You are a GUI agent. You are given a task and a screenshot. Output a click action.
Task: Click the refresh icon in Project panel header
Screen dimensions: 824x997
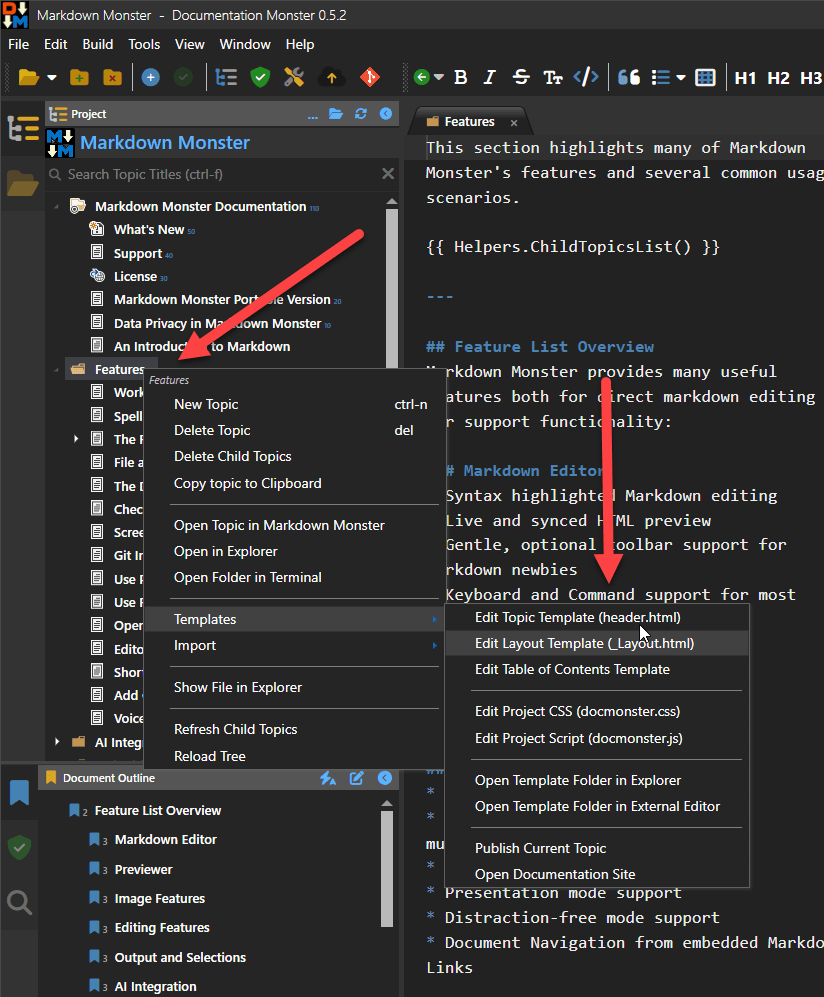pyautogui.click(x=360, y=114)
